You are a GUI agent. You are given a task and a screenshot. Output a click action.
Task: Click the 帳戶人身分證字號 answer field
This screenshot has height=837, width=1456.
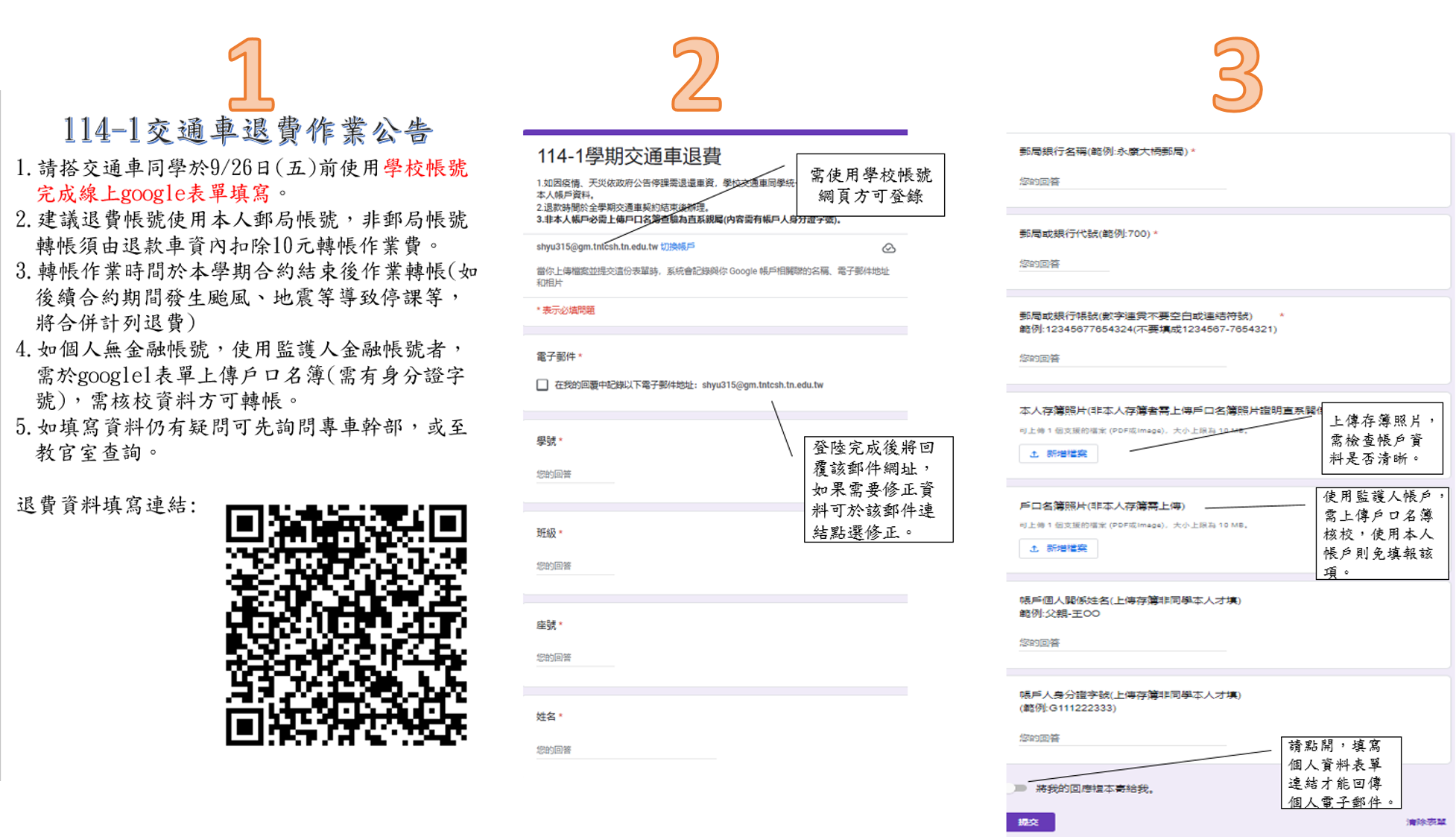1121,739
